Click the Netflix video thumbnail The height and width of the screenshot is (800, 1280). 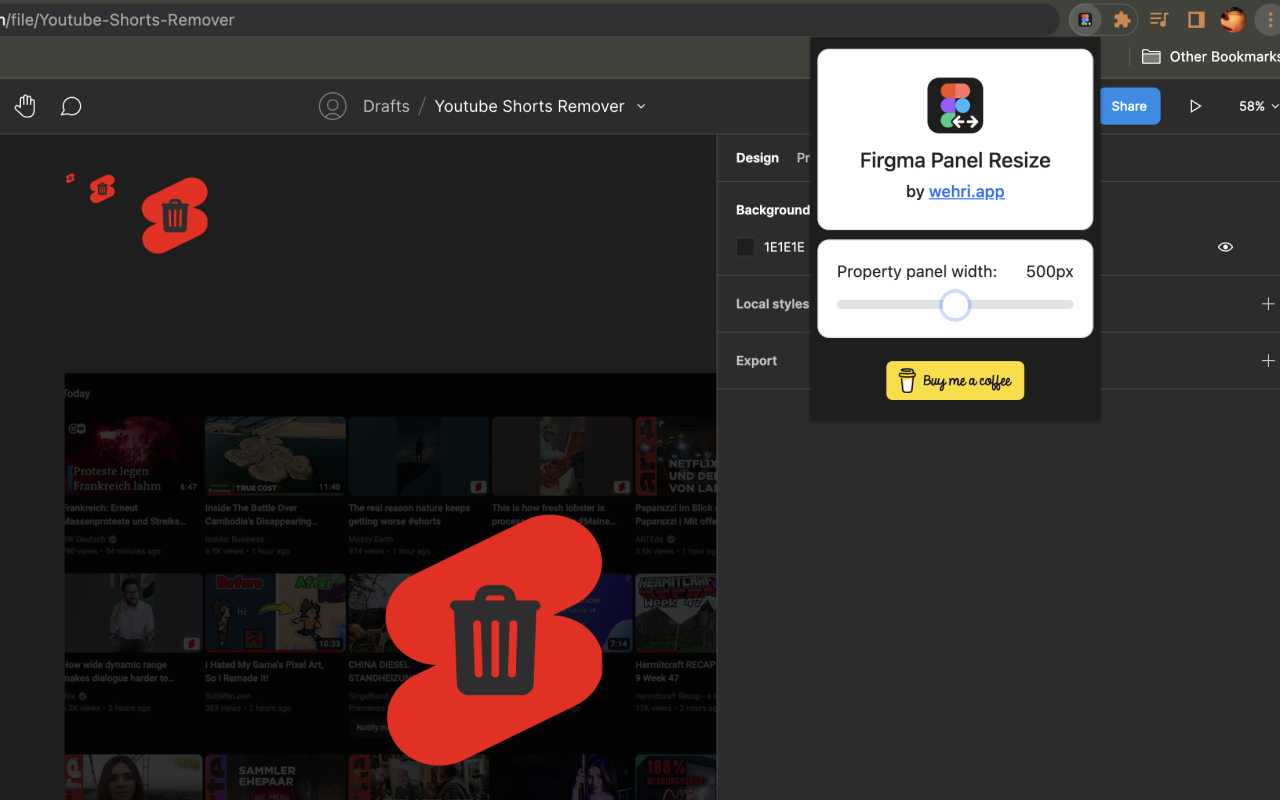pos(676,456)
